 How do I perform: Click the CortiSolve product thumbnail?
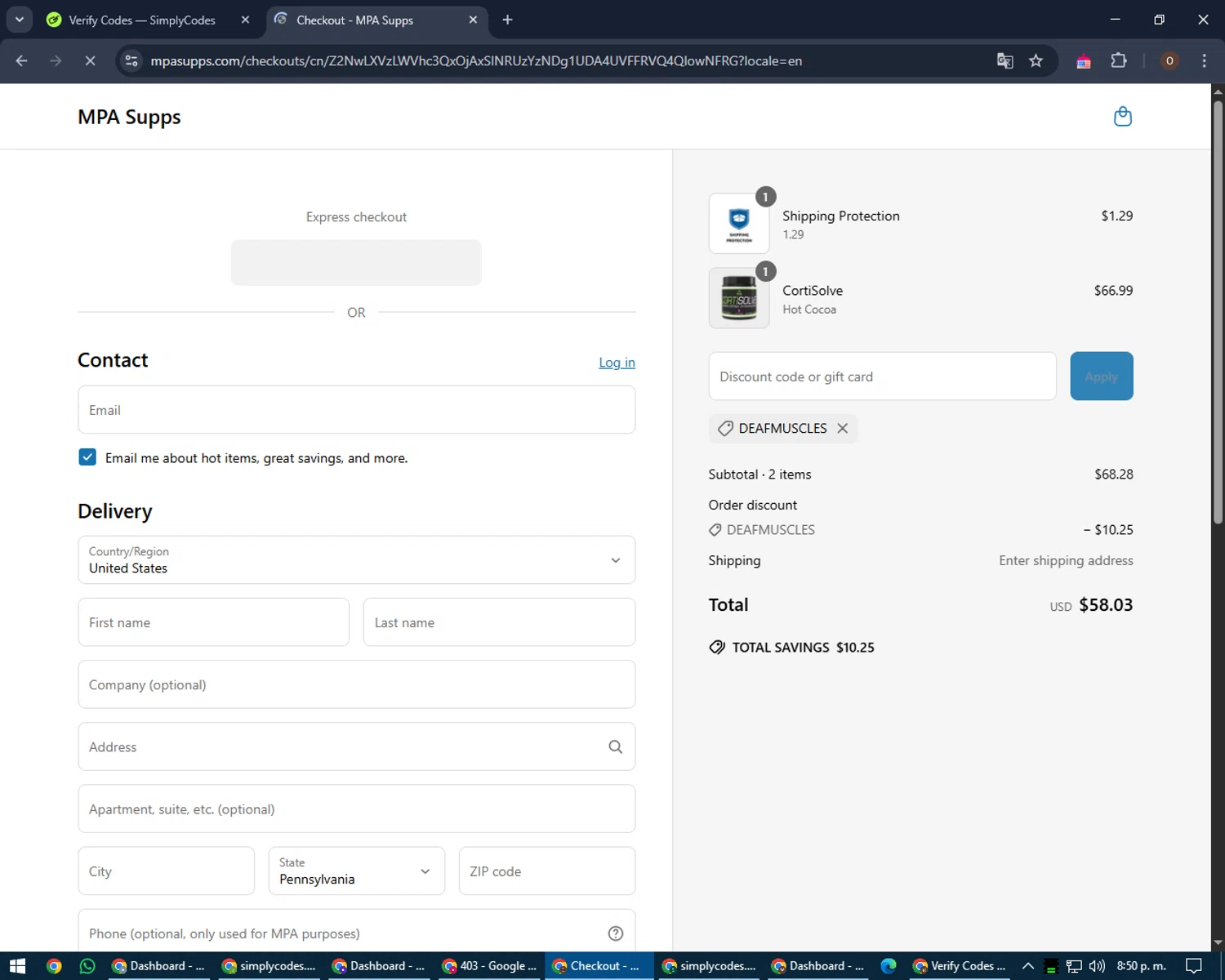739,298
